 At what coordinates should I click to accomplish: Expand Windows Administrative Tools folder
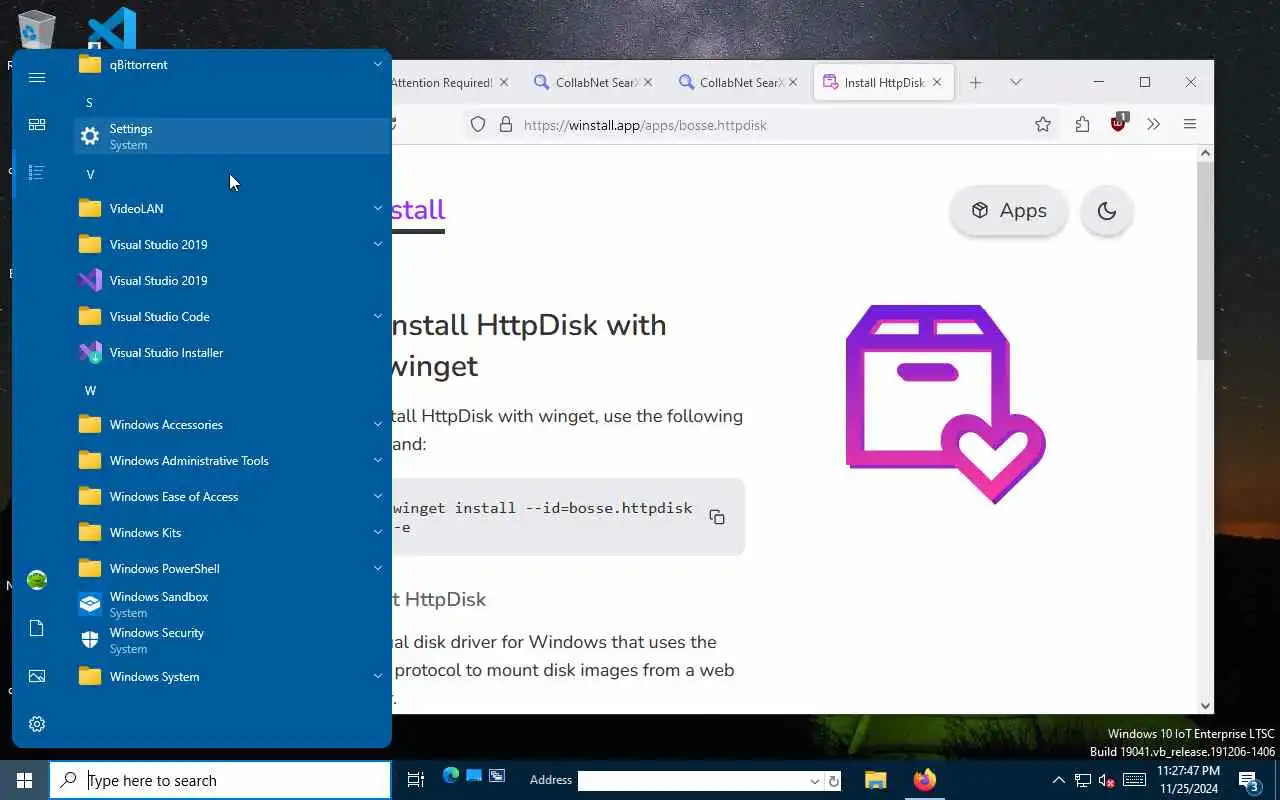(x=231, y=460)
